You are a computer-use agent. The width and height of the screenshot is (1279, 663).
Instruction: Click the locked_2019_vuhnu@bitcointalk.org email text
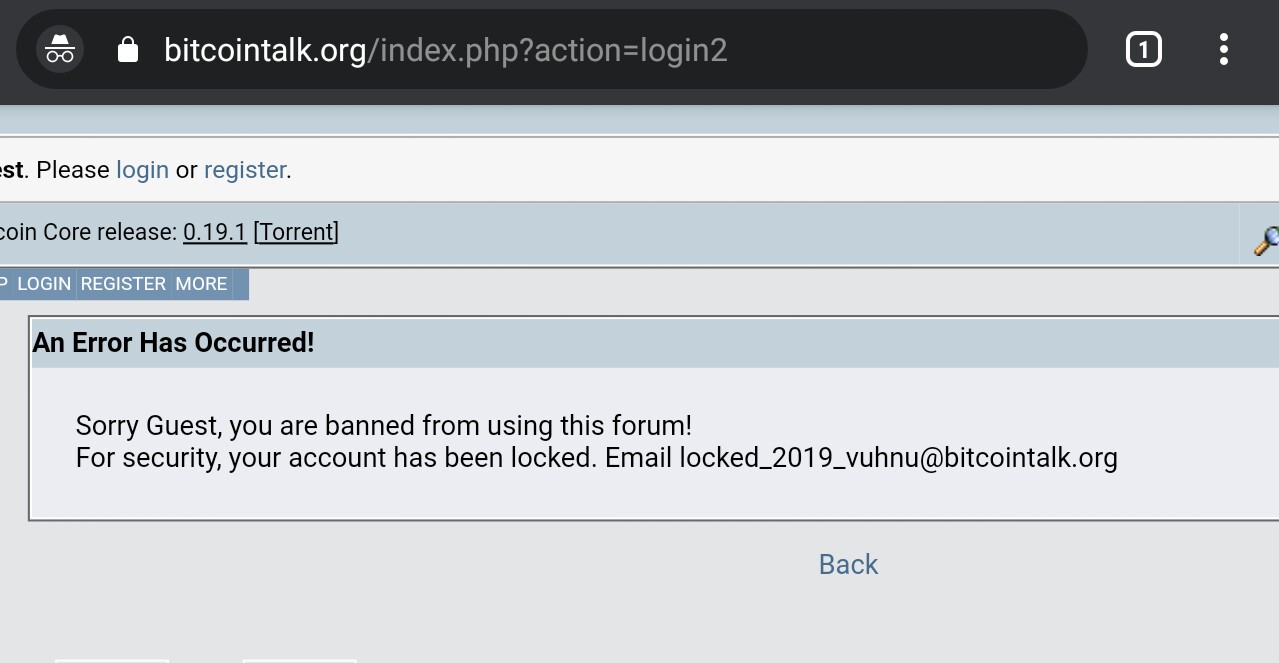coord(898,458)
